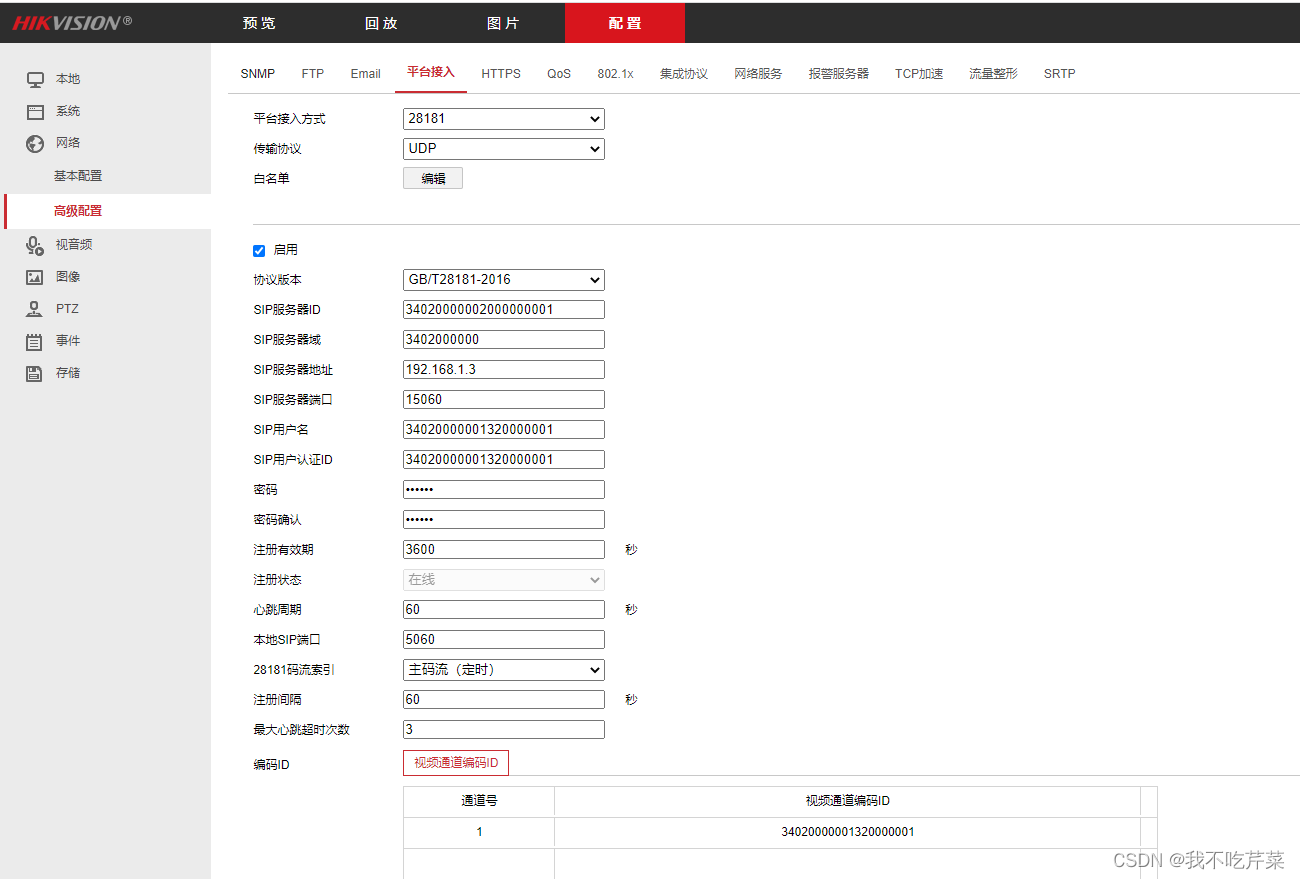1300x879 pixels.
Task: Open the 协议版本 dropdown GB/T28181-2016
Action: click(504, 280)
